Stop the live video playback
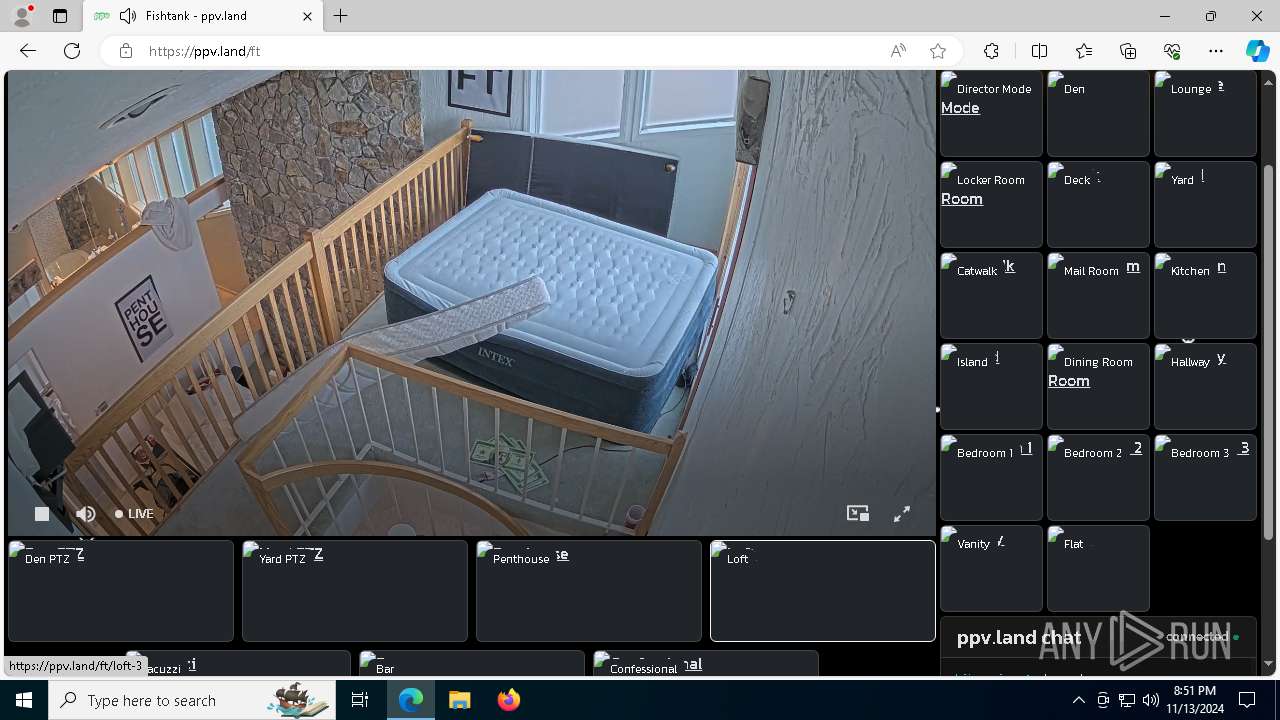 [42, 514]
